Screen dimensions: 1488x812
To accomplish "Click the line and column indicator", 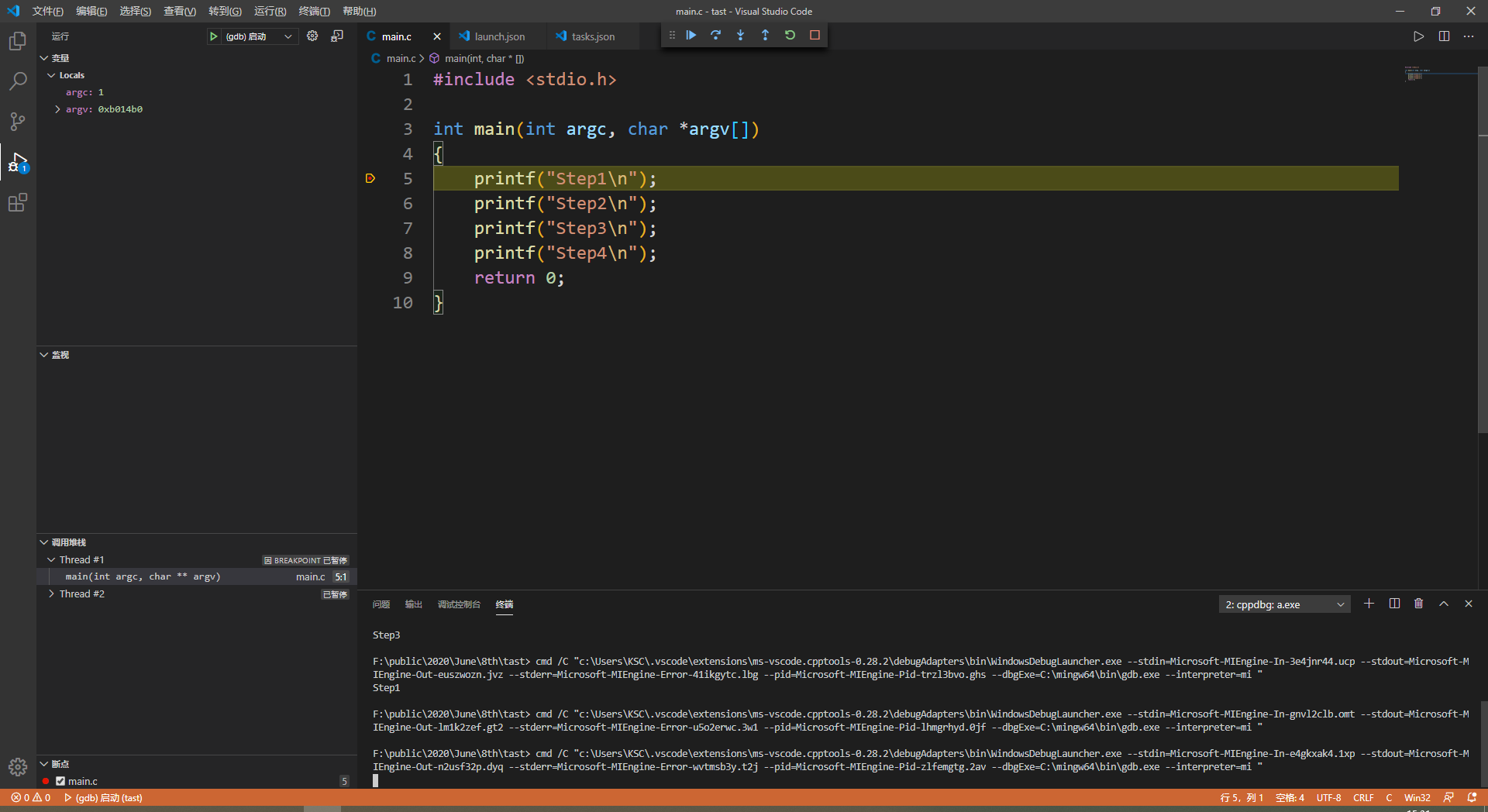I will (1242, 797).
